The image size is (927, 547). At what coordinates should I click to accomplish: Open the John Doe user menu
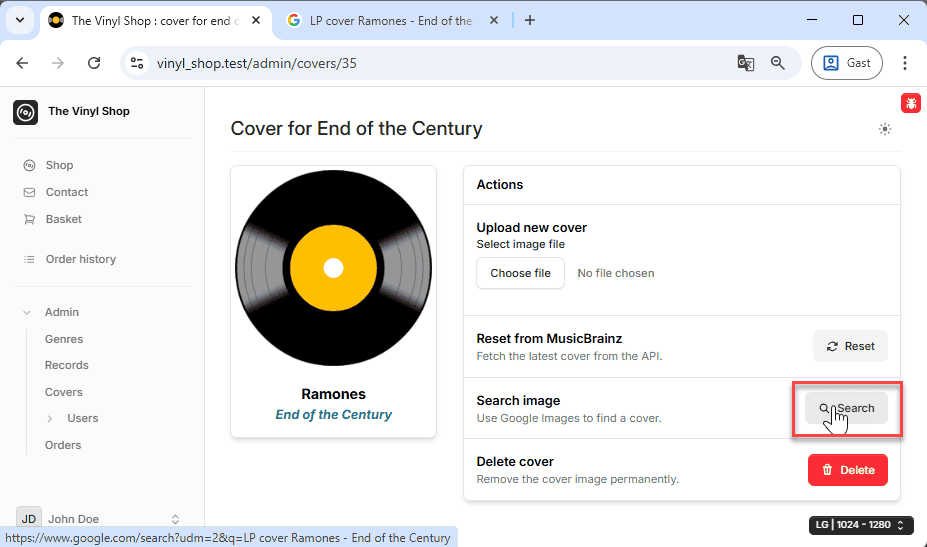pos(98,519)
